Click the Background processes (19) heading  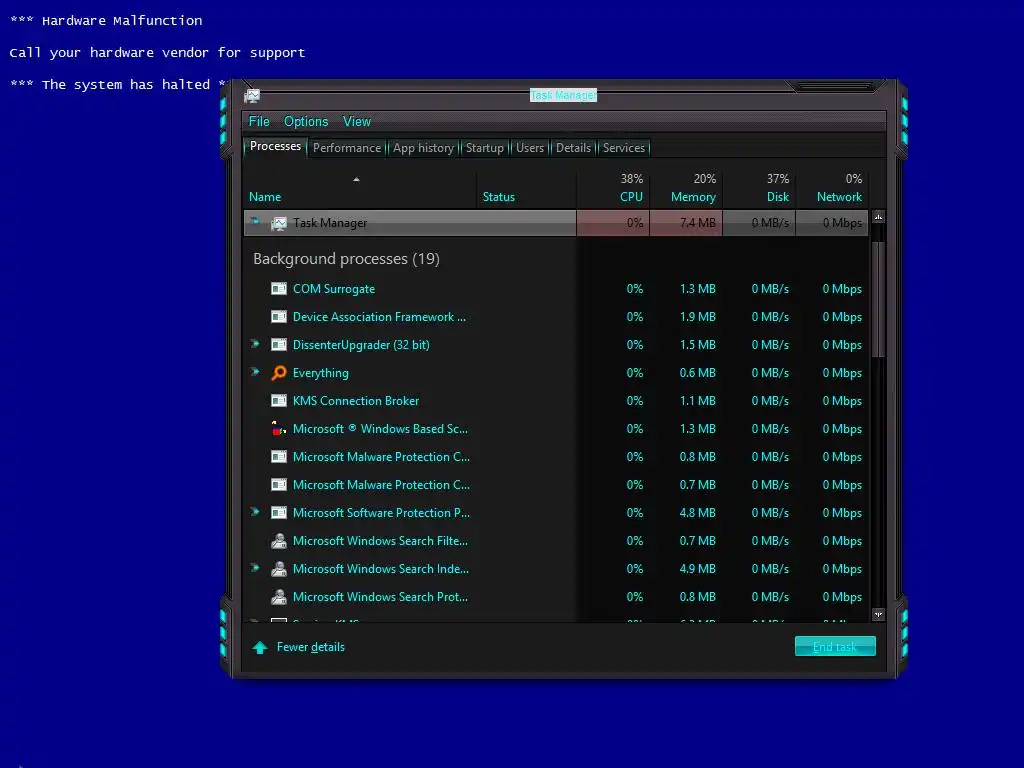[346, 259]
